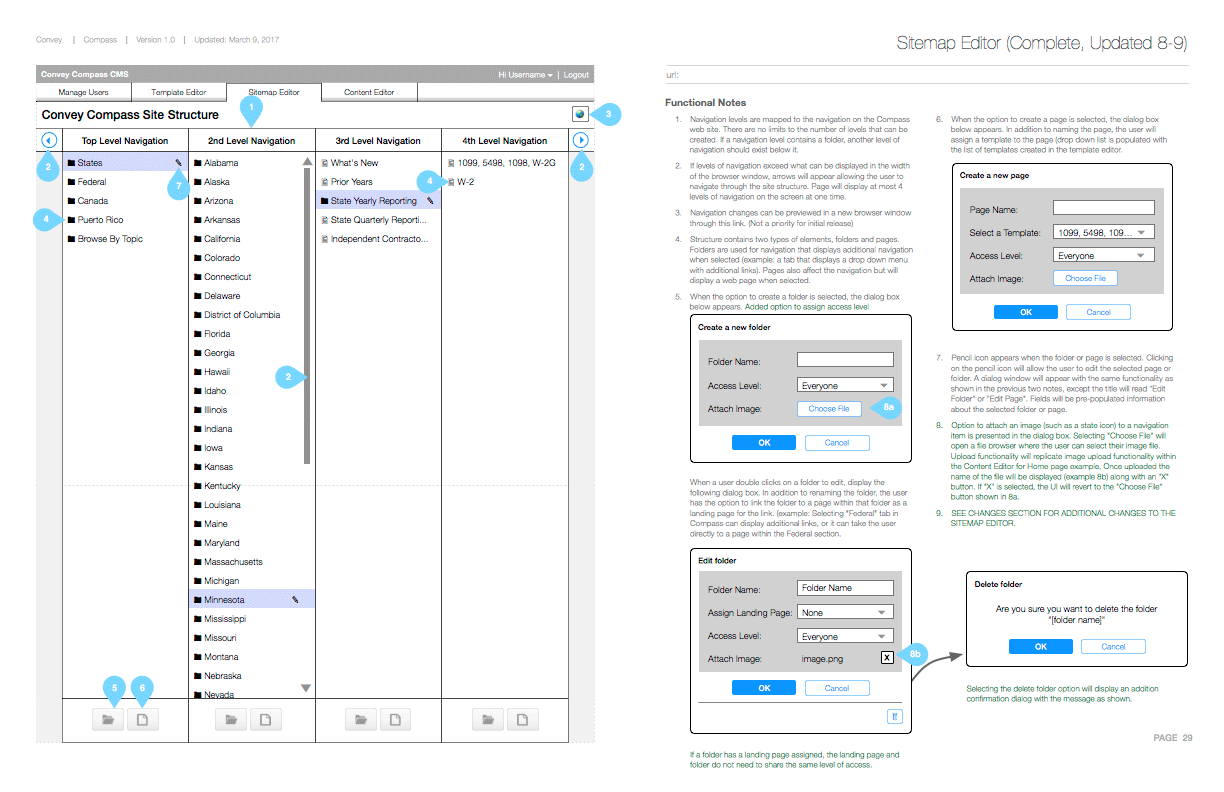Open the globe preview navigation icon
The width and height of the screenshot is (1224, 792).
(x=580, y=114)
